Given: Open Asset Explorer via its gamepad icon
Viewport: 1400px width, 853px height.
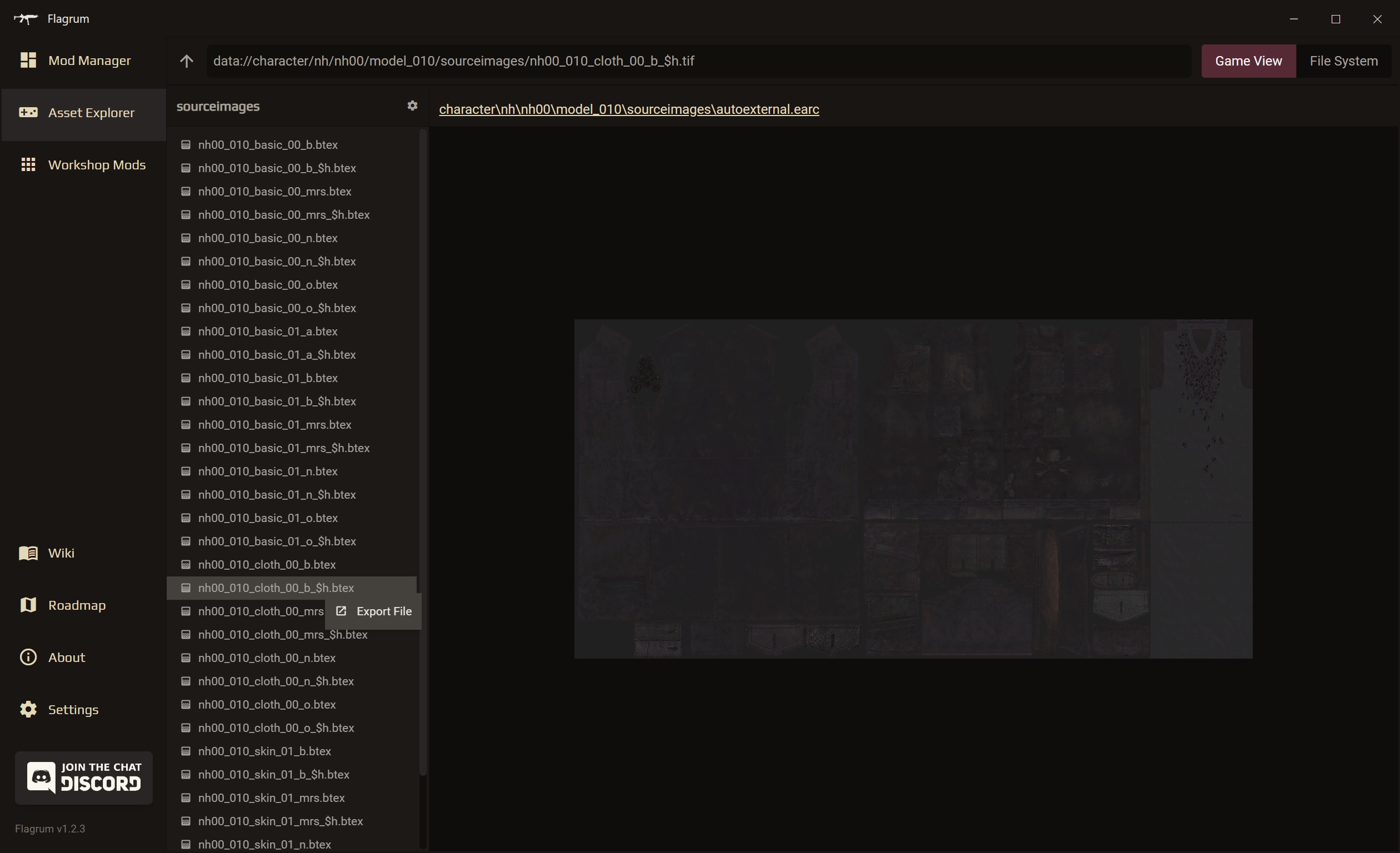Looking at the screenshot, I should point(28,112).
